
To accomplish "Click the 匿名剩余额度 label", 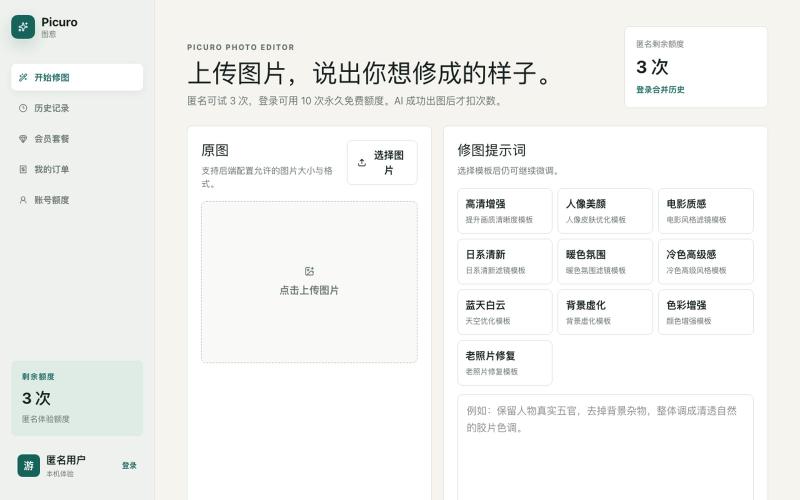I will point(660,44).
